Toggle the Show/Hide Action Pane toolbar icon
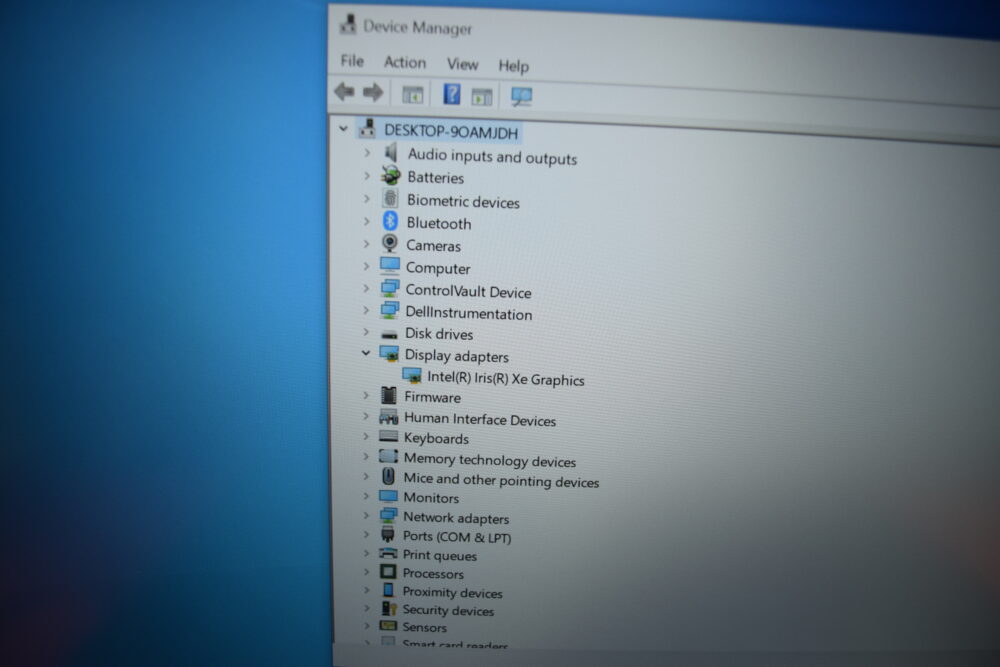This screenshot has height=667, width=1000. (x=482, y=97)
